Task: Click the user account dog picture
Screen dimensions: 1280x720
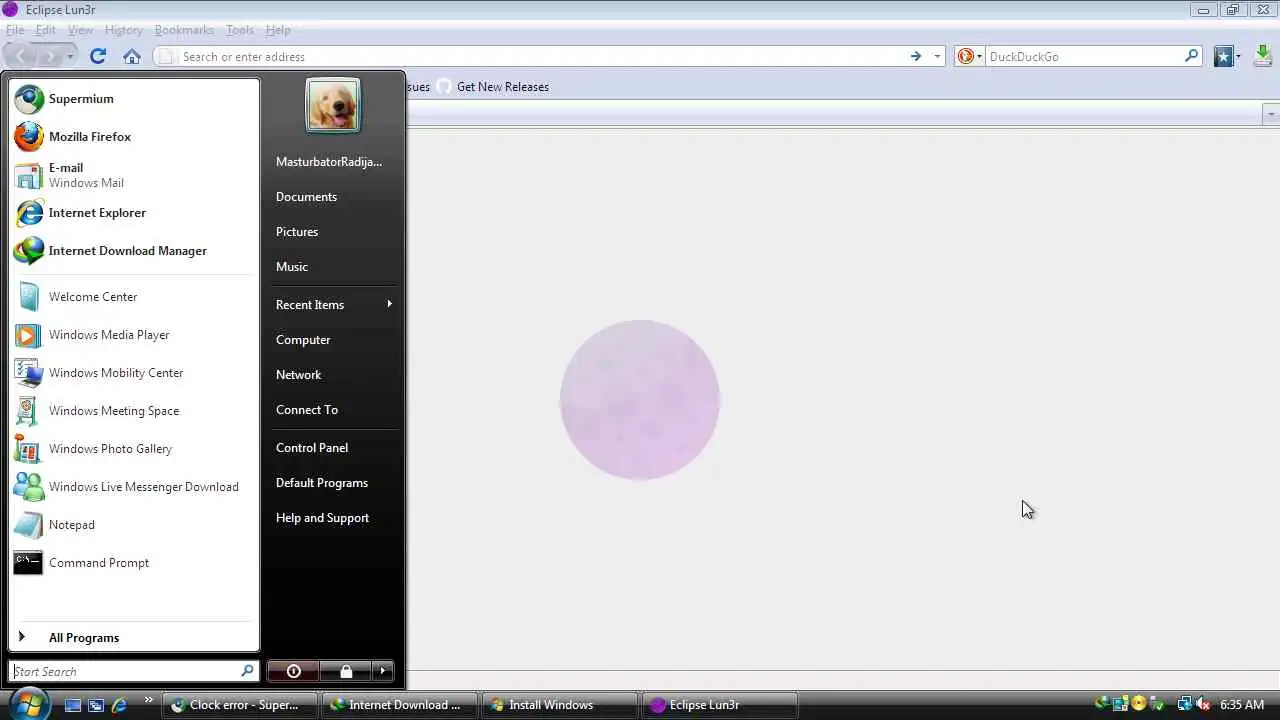Action: pos(333,106)
